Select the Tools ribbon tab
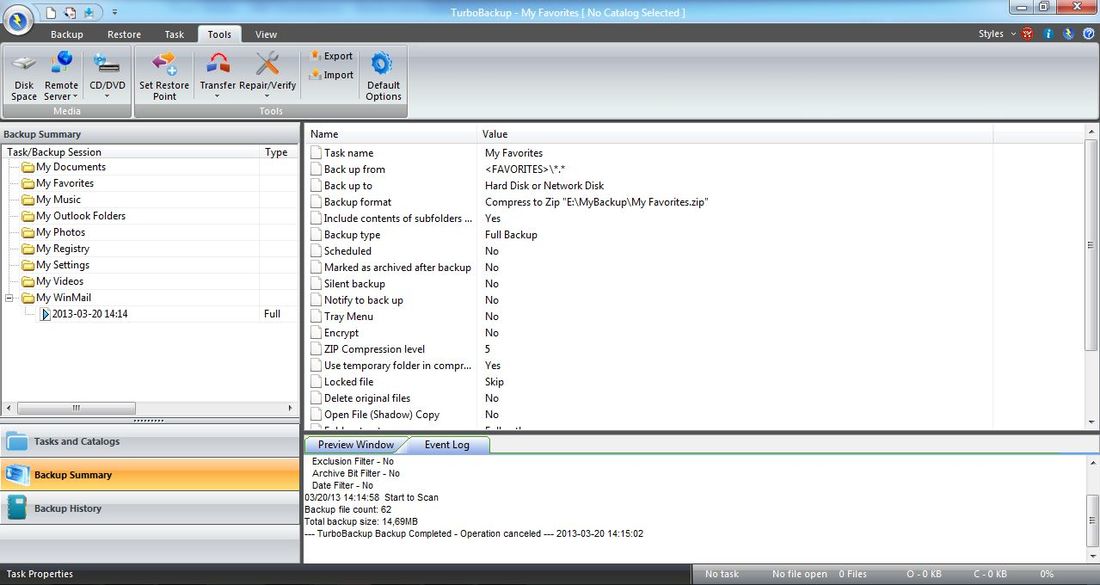Screen dimensions: 1100x585 (x=220, y=34)
